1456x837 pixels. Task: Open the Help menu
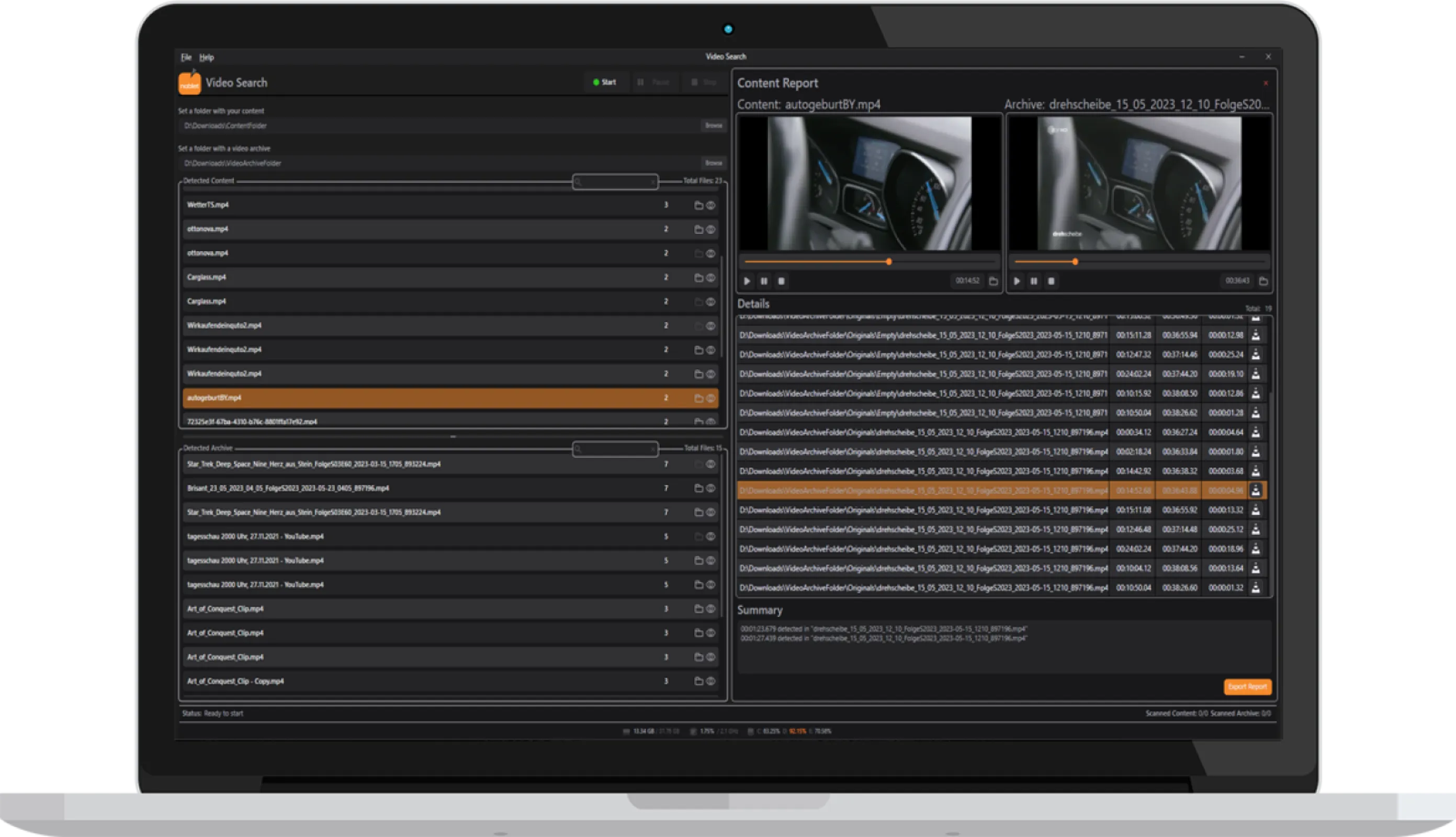pyautogui.click(x=207, y=57)
